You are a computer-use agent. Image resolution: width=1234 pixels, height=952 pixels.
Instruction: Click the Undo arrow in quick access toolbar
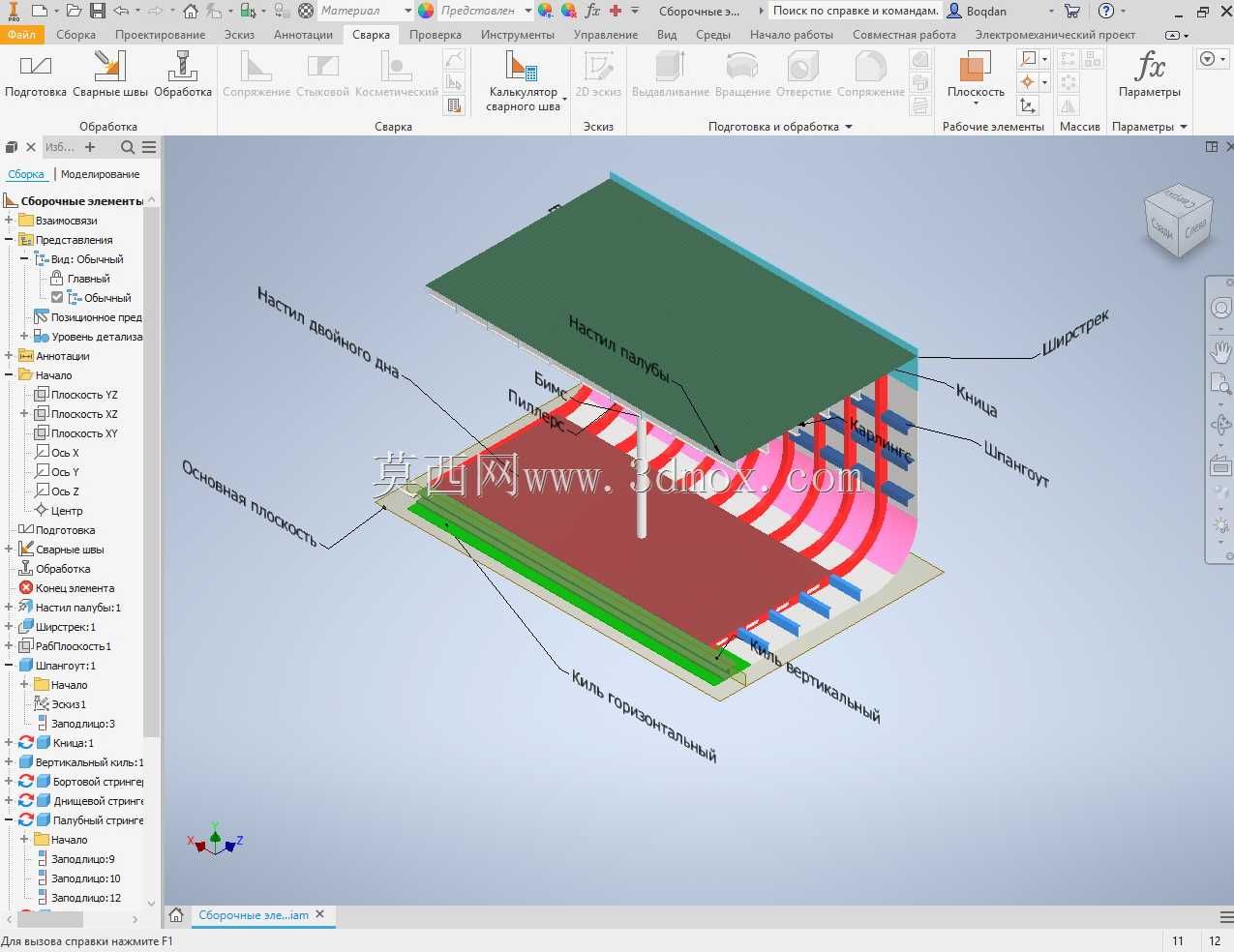(121, 11)
